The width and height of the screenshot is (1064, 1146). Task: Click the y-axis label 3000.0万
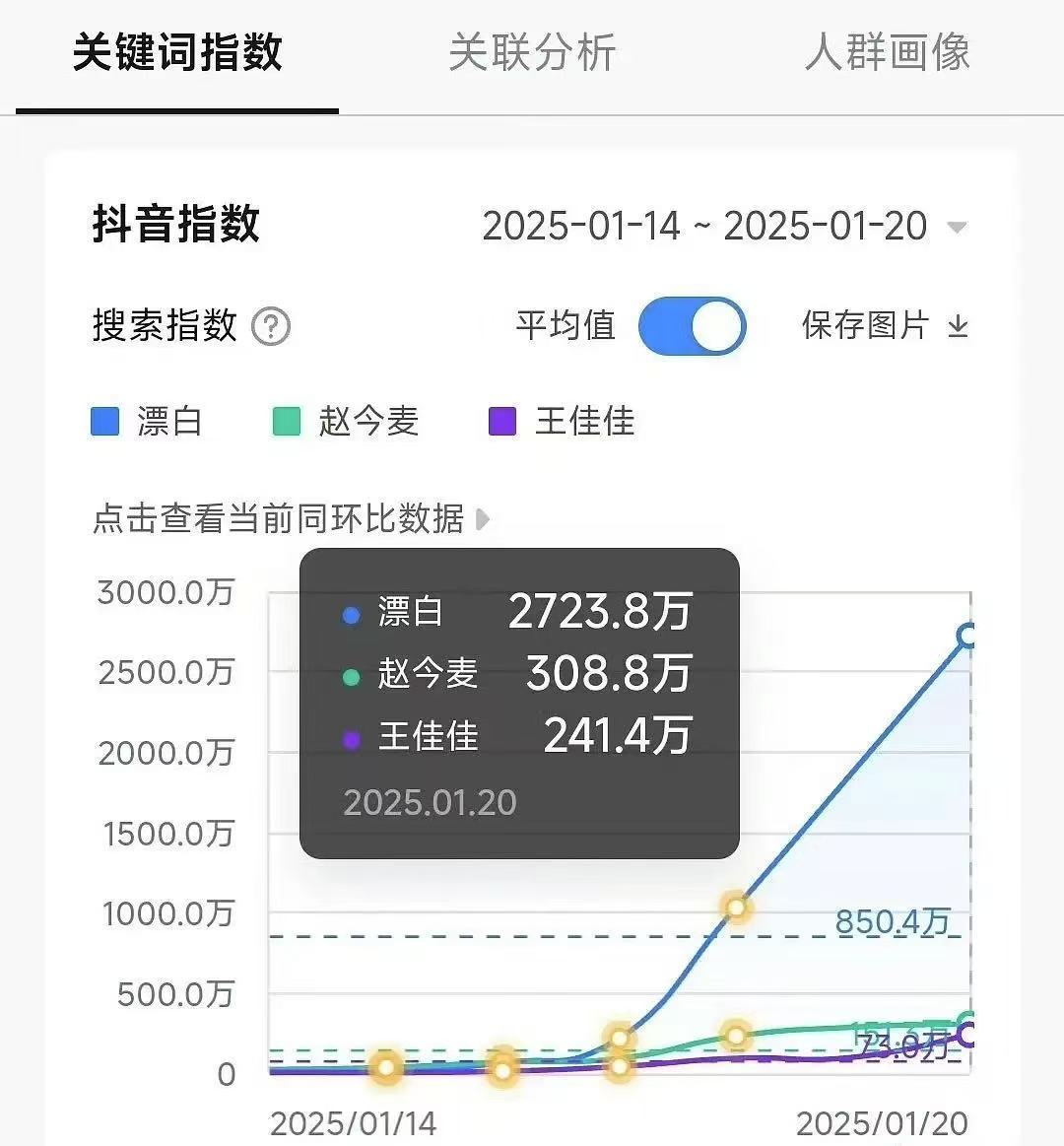click(166, 592)
